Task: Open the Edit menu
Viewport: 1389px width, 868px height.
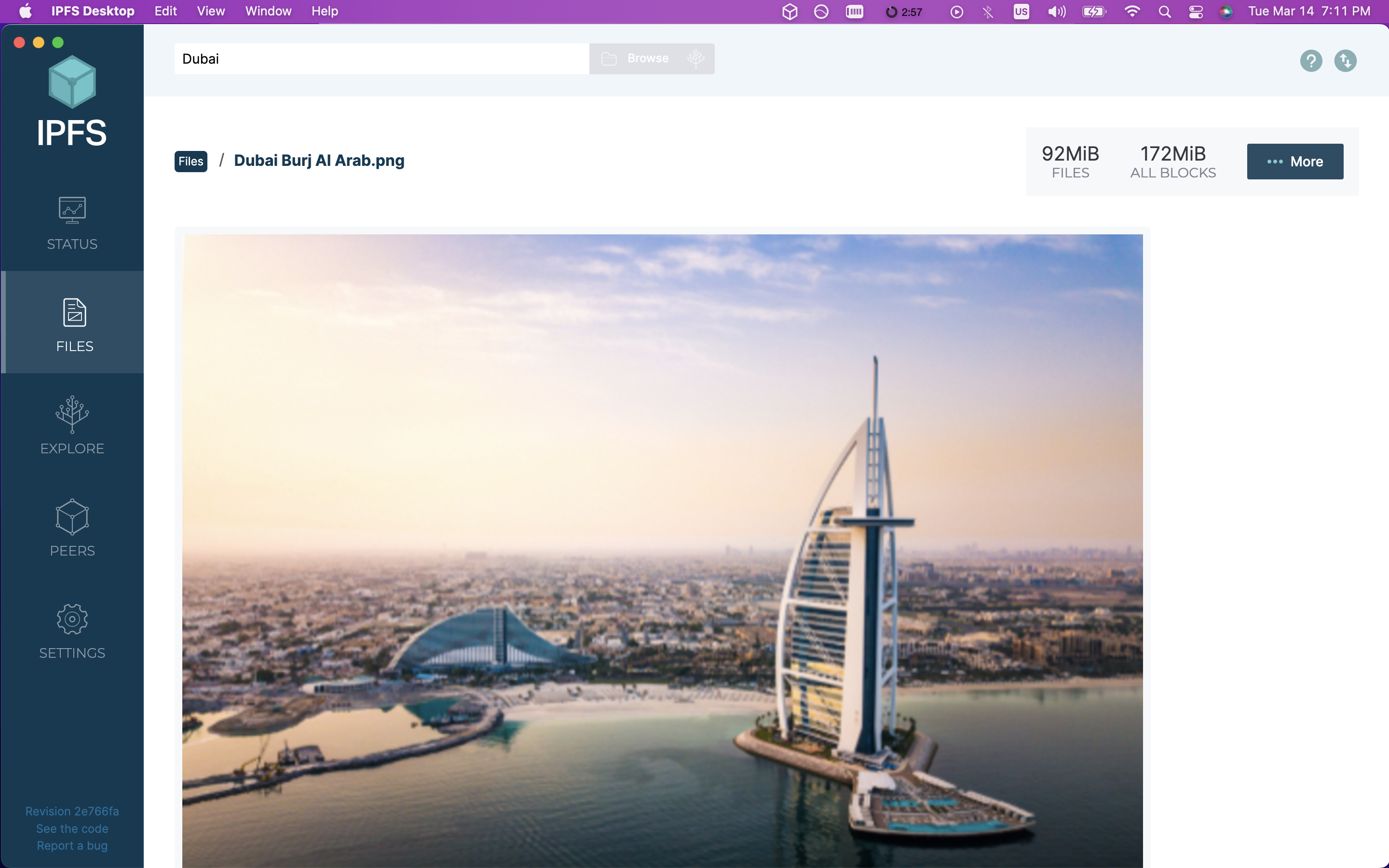Action: [165, 12]
